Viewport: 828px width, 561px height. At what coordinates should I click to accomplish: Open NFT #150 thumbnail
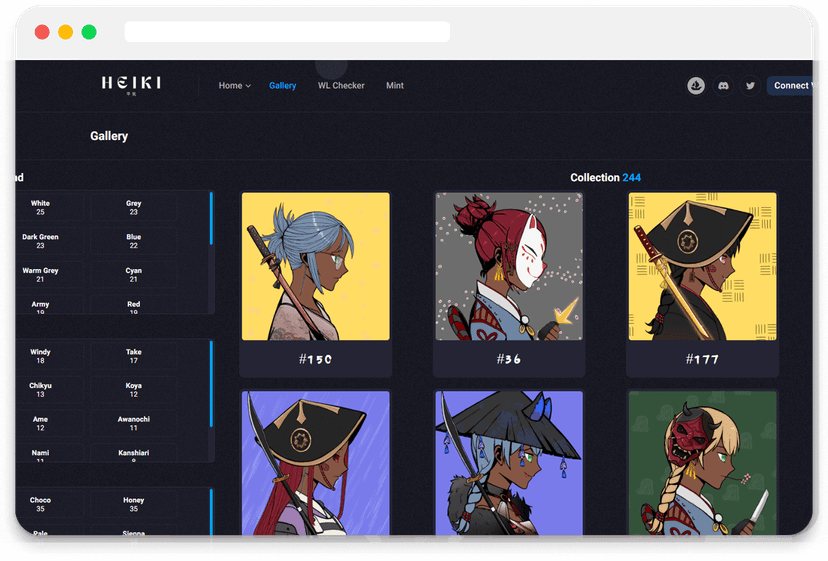[x=315, y=266]
